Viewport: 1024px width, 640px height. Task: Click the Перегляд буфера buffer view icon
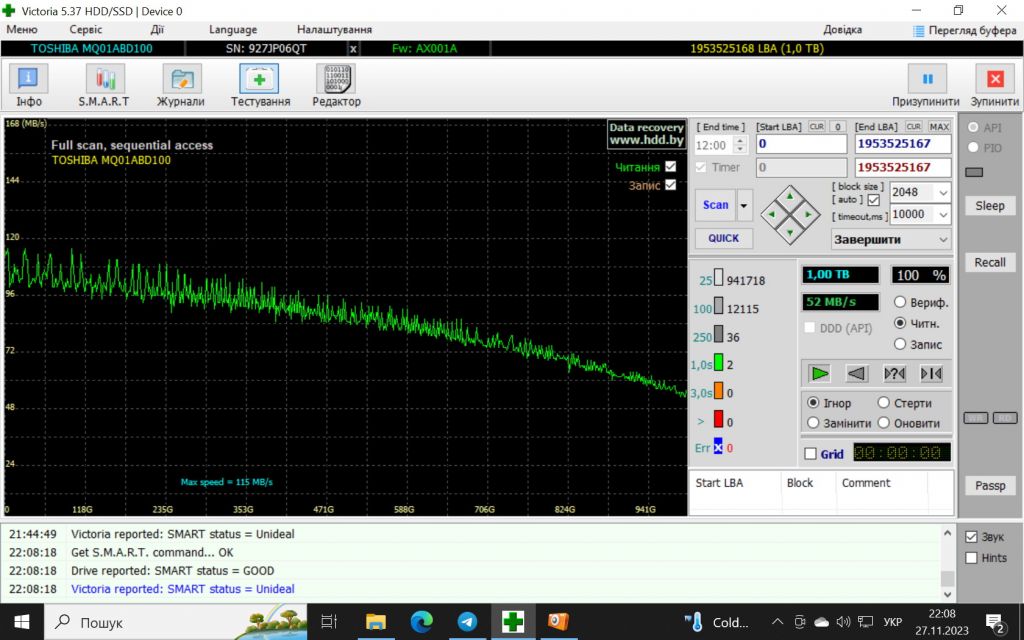(x=919, y=31)
